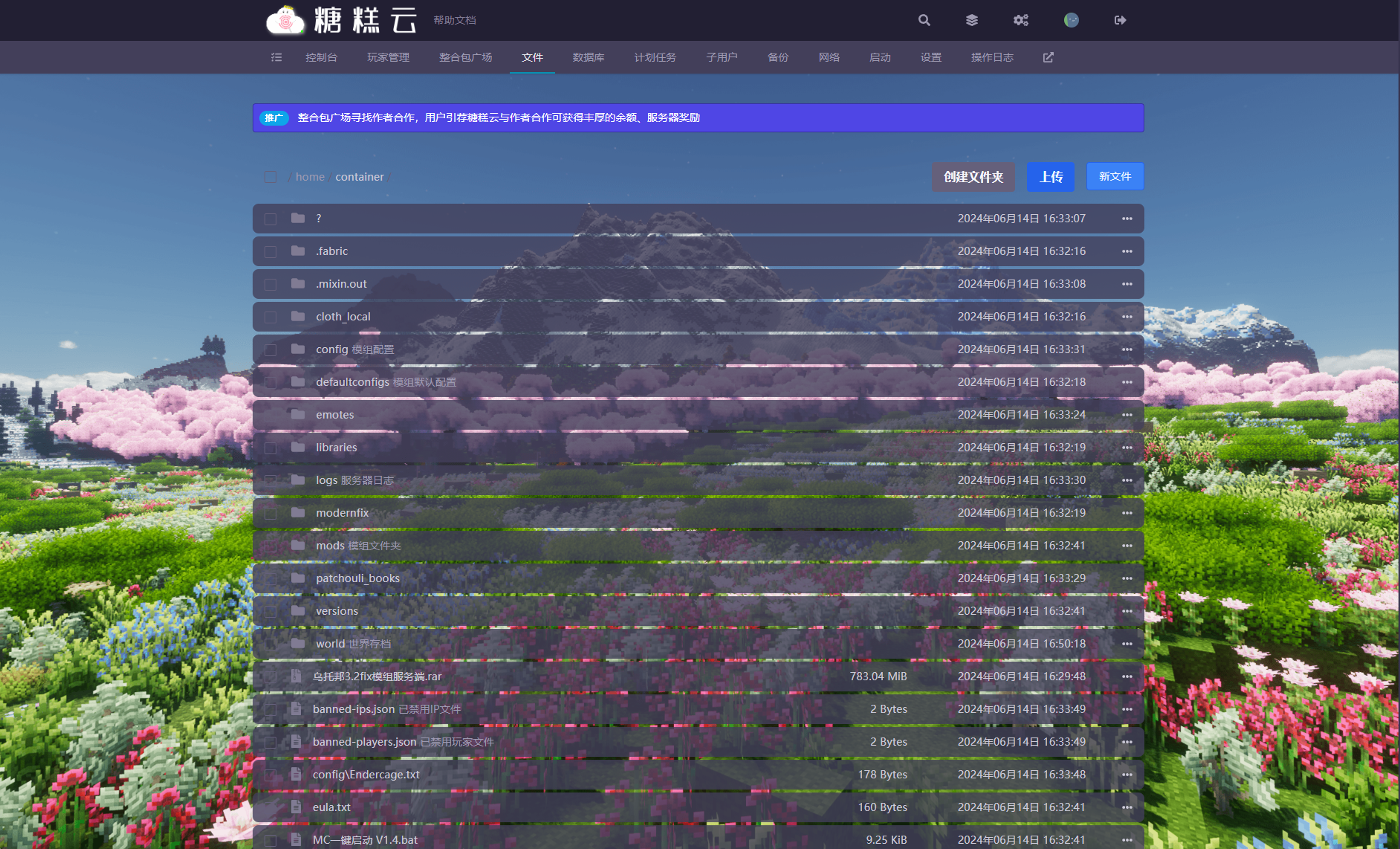
Task: Open more options for libraries folder
Action: pos(1127,448)
